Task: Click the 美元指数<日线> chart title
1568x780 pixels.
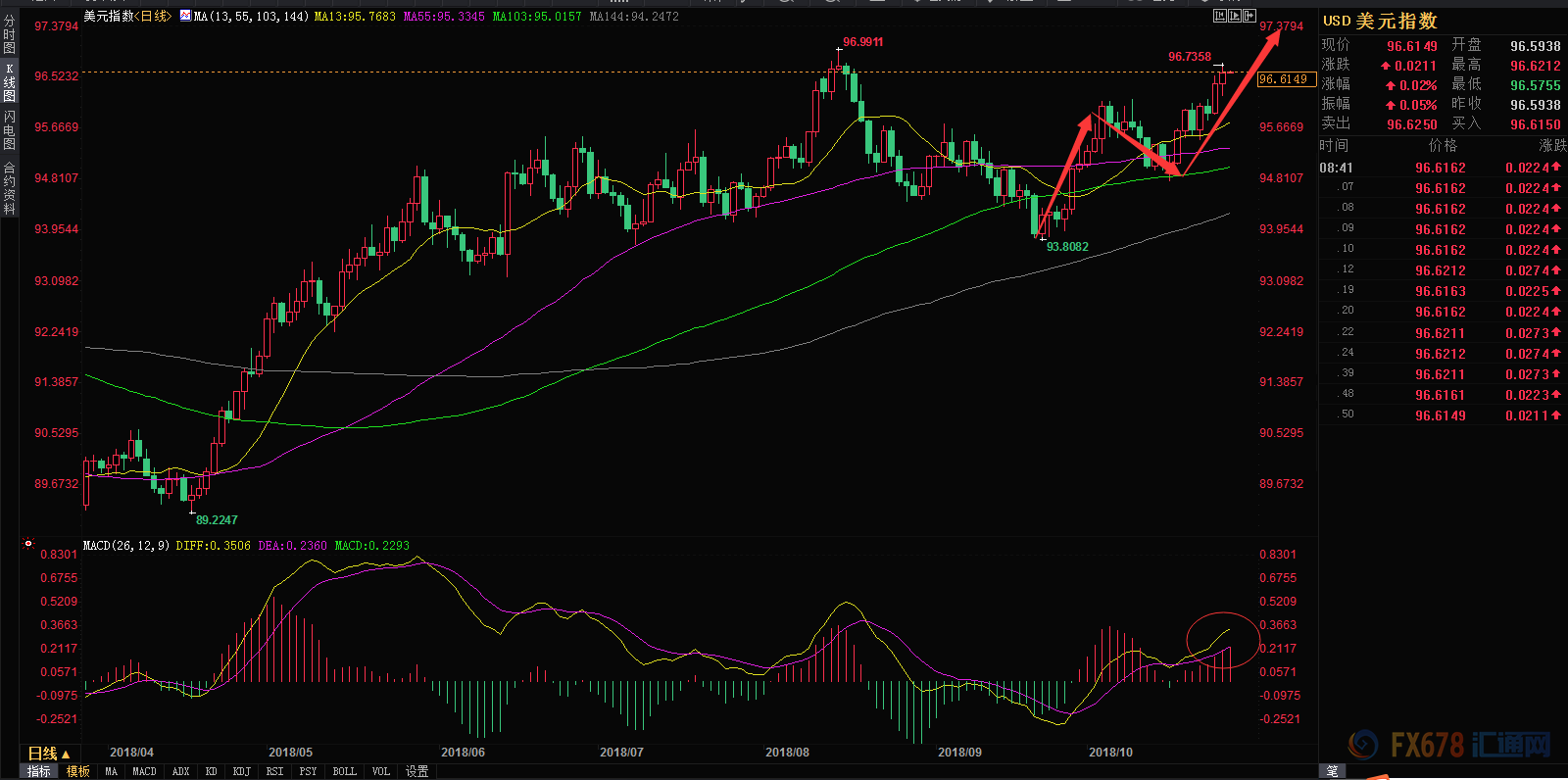Action: [x=126, y=16]
